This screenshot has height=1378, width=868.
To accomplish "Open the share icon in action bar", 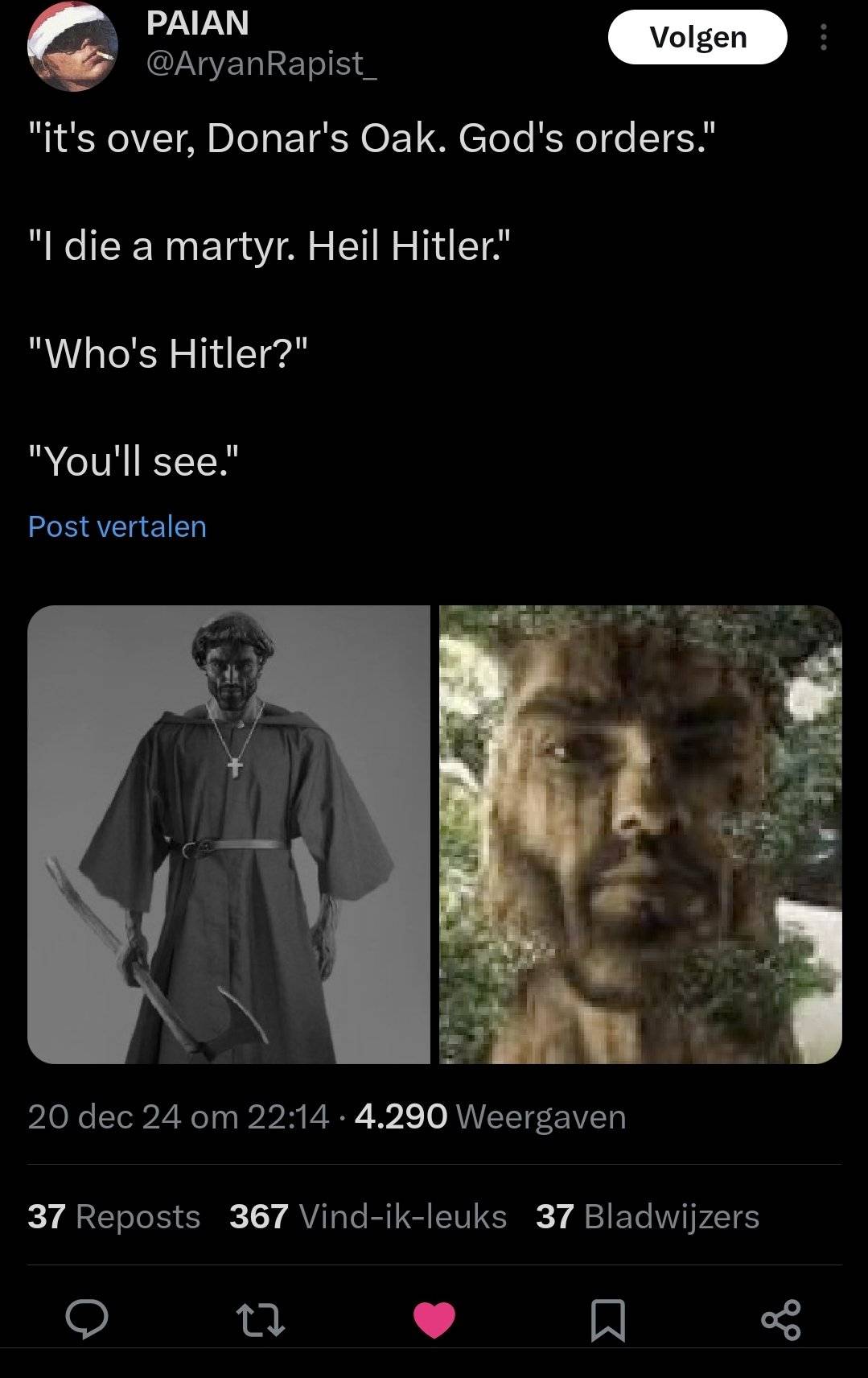I will click(781, 1320).
